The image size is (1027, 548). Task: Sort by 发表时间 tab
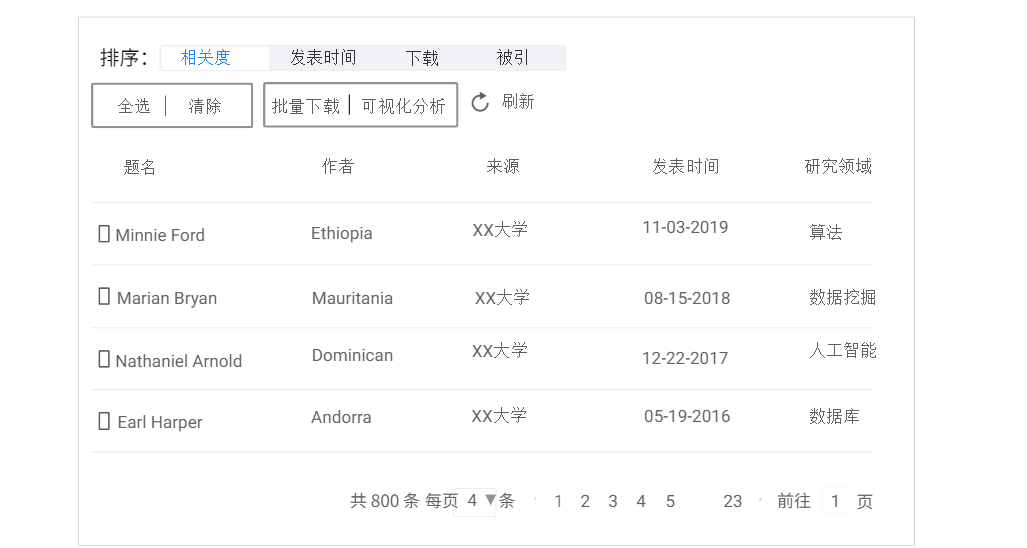pyautogui.click(x=323, y=58)
